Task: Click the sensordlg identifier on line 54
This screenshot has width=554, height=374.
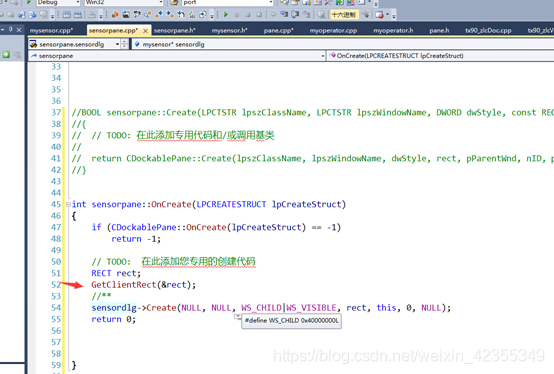Action: pyautogui.click(x=114, y=308)
